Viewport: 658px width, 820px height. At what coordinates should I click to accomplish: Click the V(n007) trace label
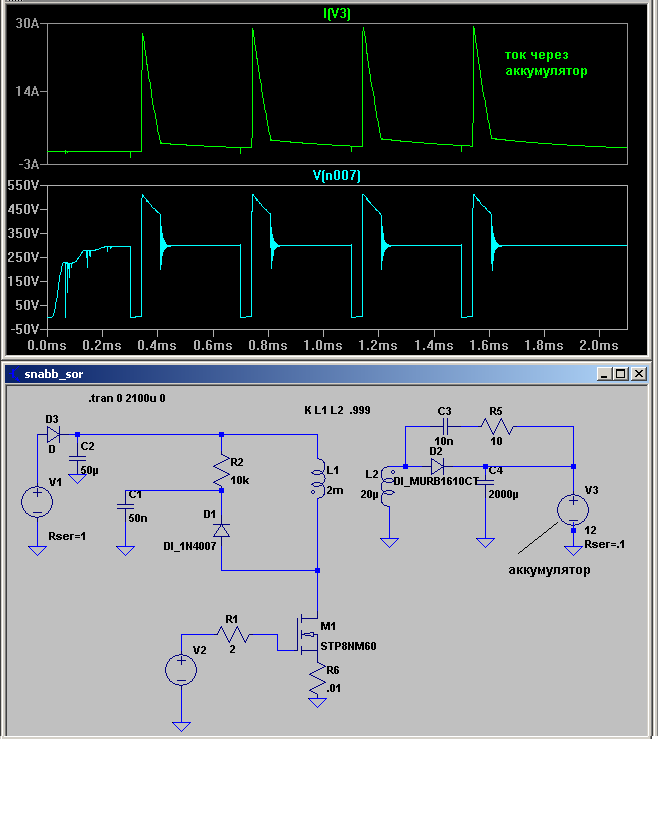coord(337,175)
